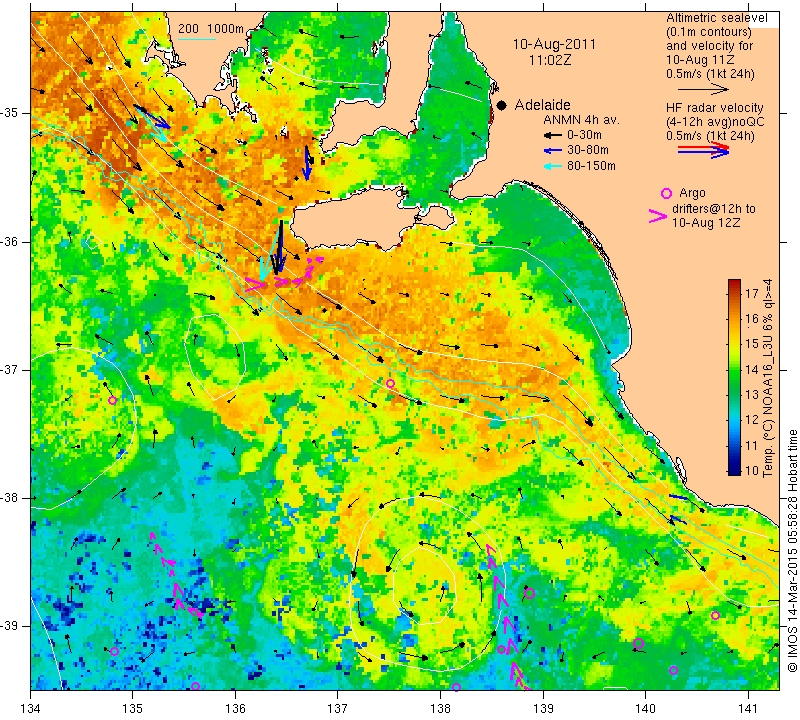Image resolution: width=800 pixels, height=720 pixels.
Task: Click the blue 30-80m legend arrow
Action: tap(553, 151)
